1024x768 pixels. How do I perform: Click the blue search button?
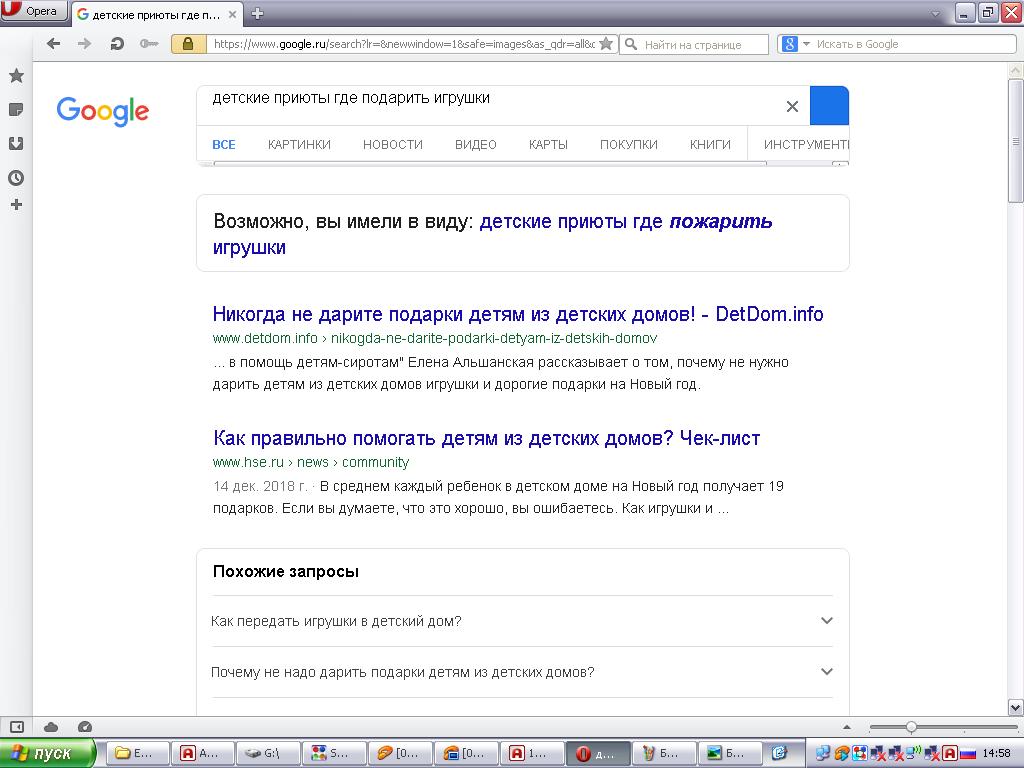(829, 105)
